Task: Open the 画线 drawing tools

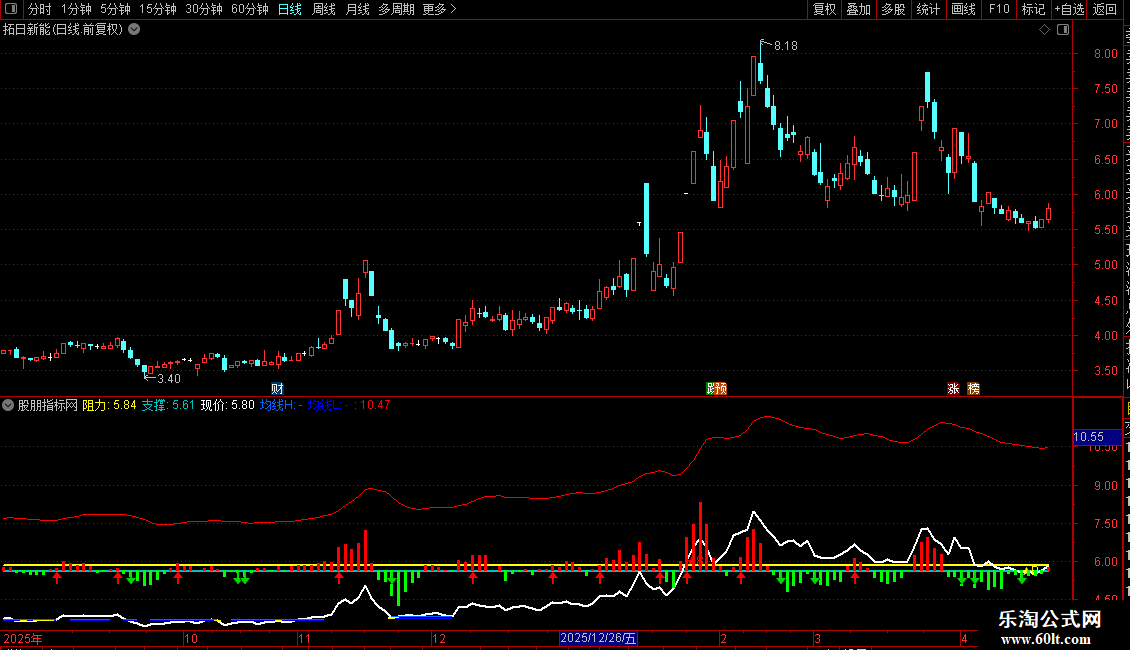Action: point(963,9)
